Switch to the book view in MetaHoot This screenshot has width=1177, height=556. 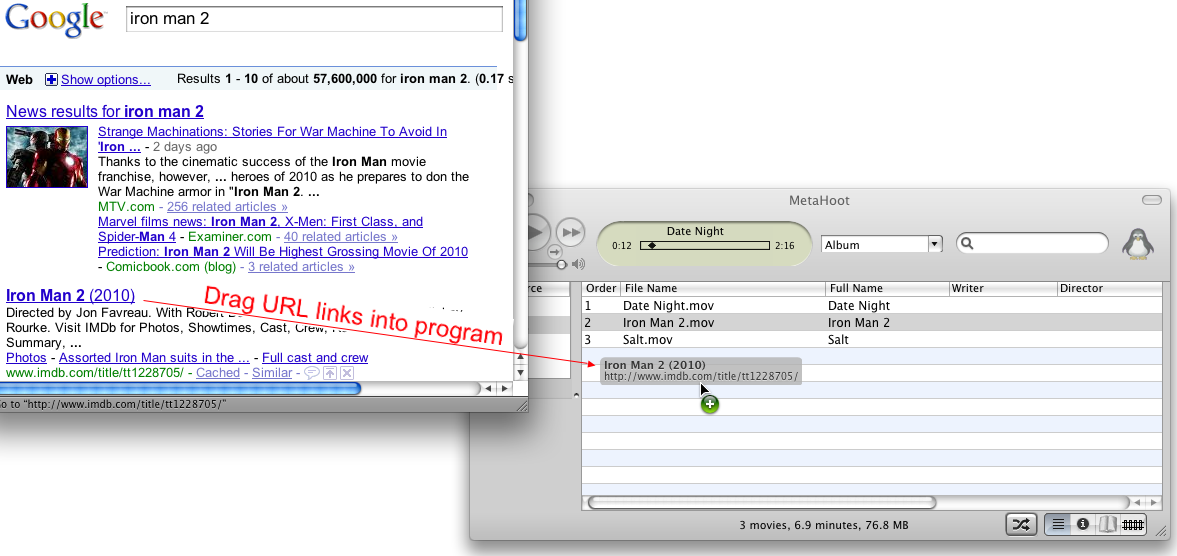click(x=1107, y=524)
